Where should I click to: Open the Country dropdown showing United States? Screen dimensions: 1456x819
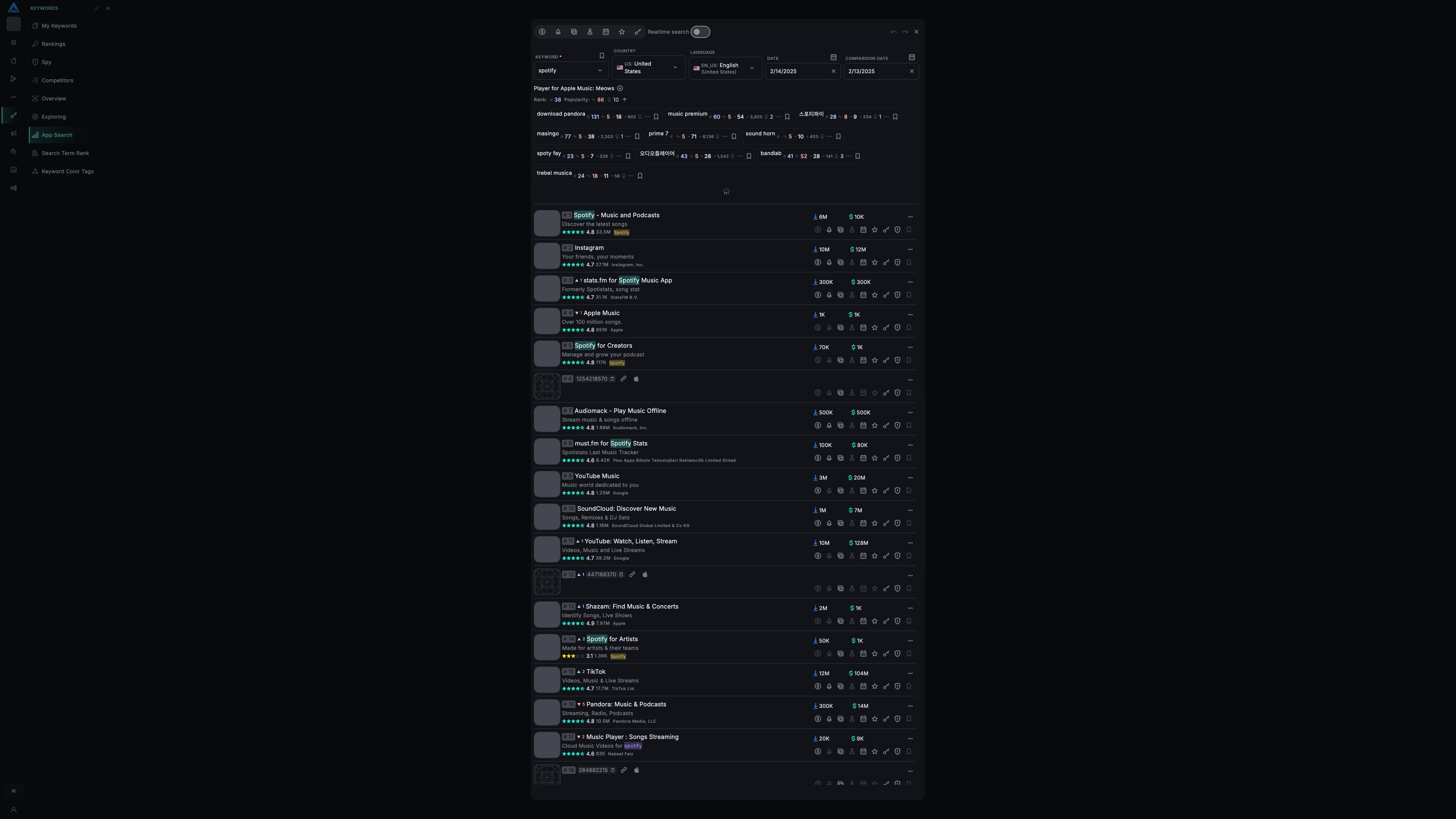[648, 68]
